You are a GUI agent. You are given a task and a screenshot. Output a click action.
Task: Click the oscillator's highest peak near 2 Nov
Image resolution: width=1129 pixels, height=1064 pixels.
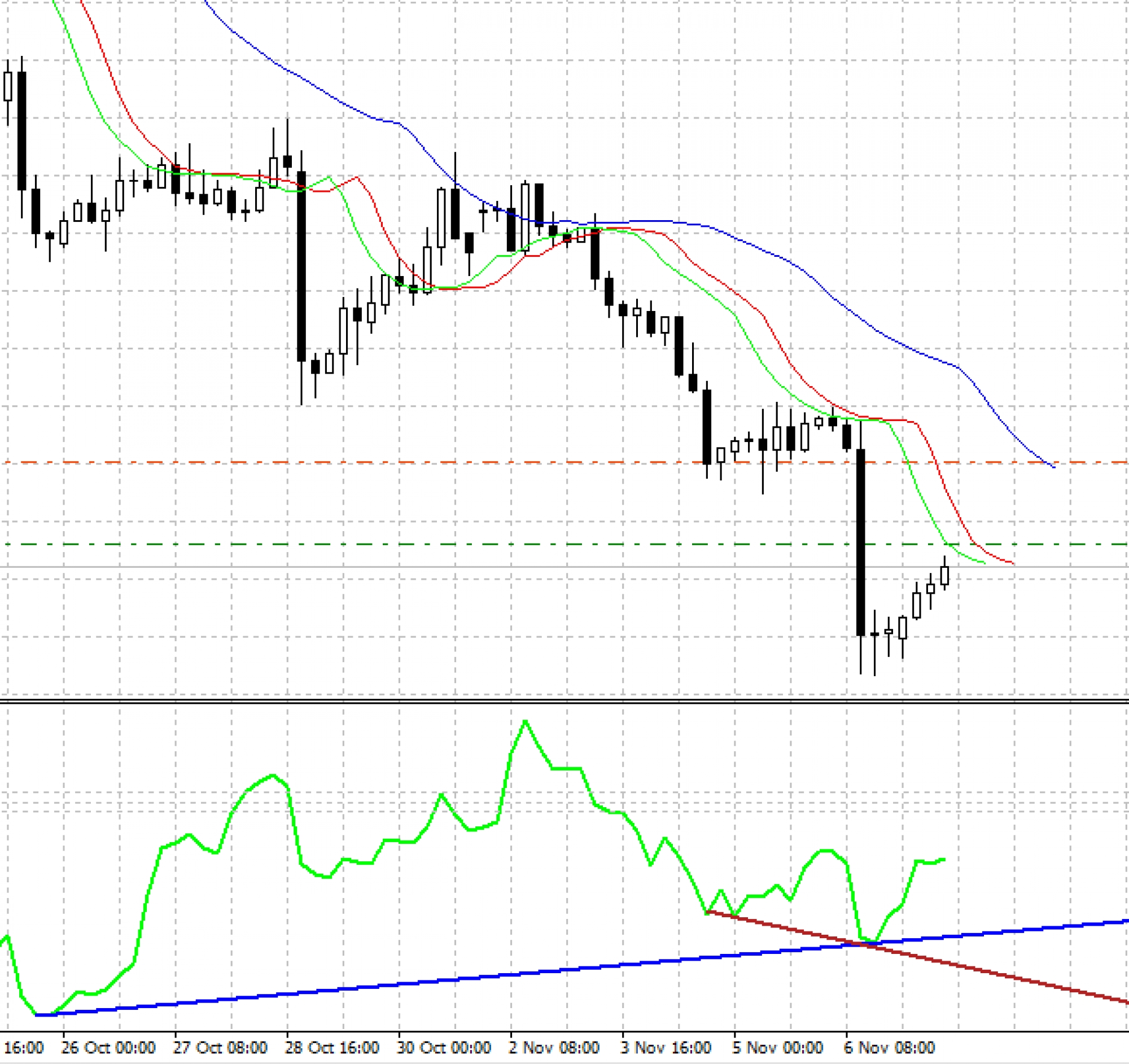click(x=526, y=721)
